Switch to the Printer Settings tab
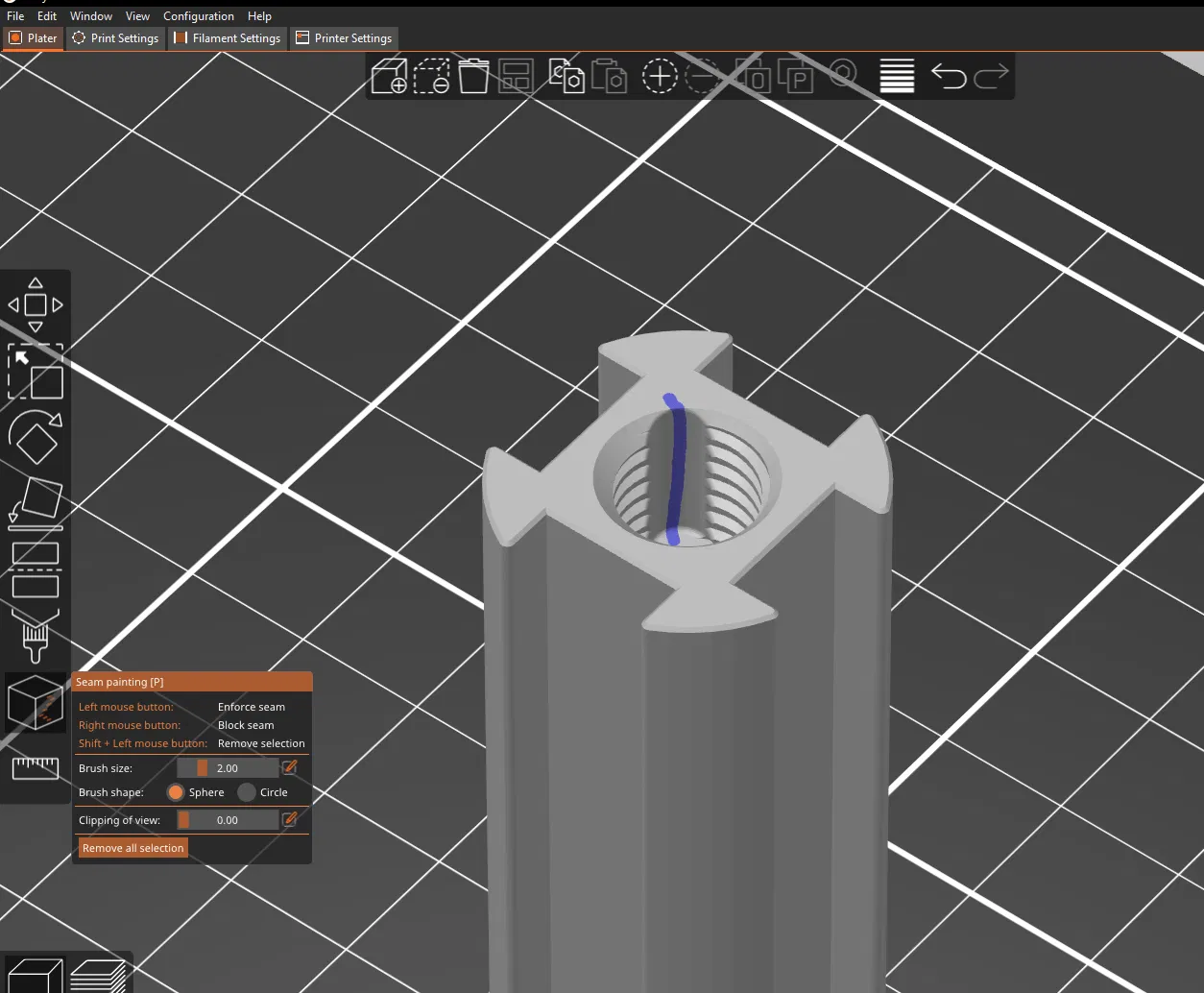The height and width of the screenshot is (993, 1204). tap(344, 38)
